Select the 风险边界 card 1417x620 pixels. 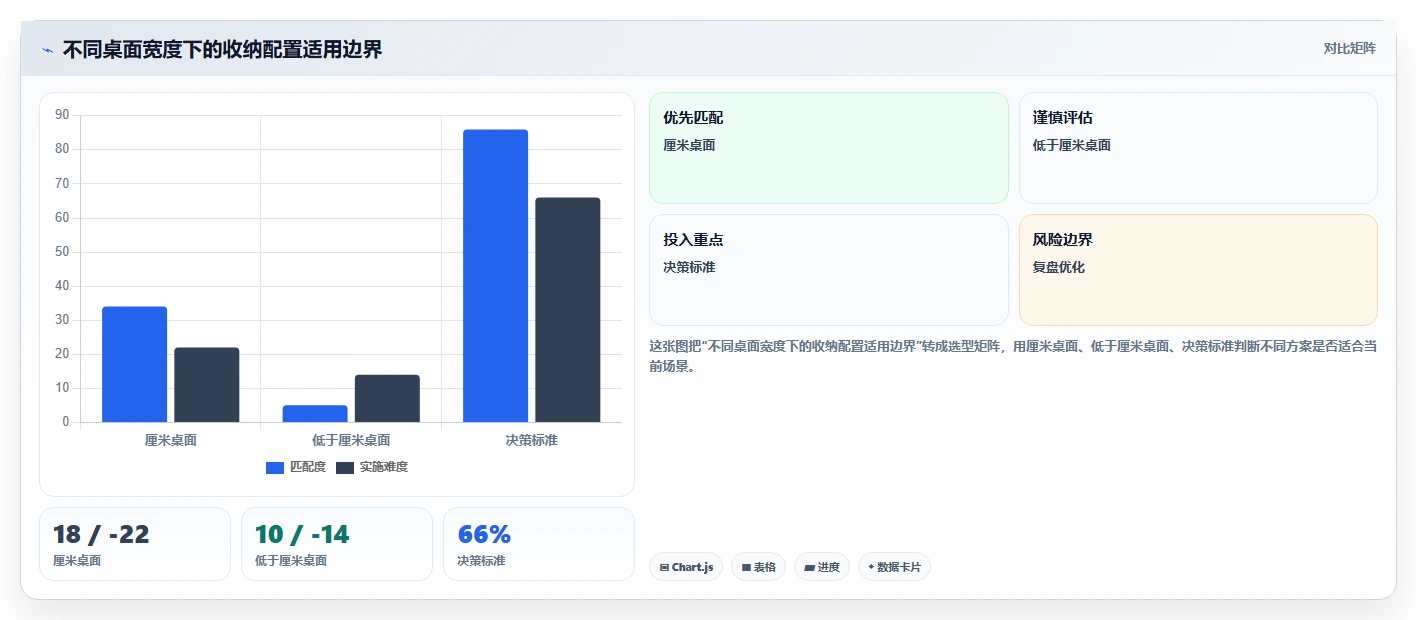pyautogui.click(x=1198, y=270)
